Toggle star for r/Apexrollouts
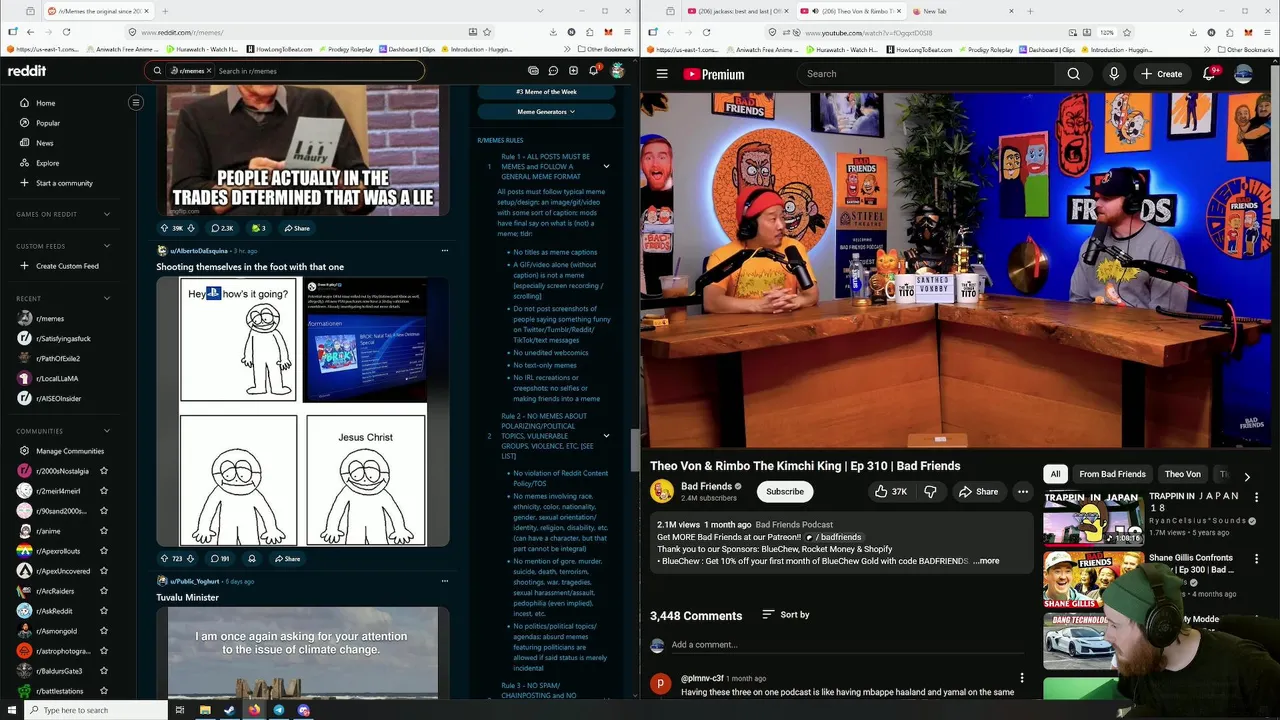 coord(104,551)
